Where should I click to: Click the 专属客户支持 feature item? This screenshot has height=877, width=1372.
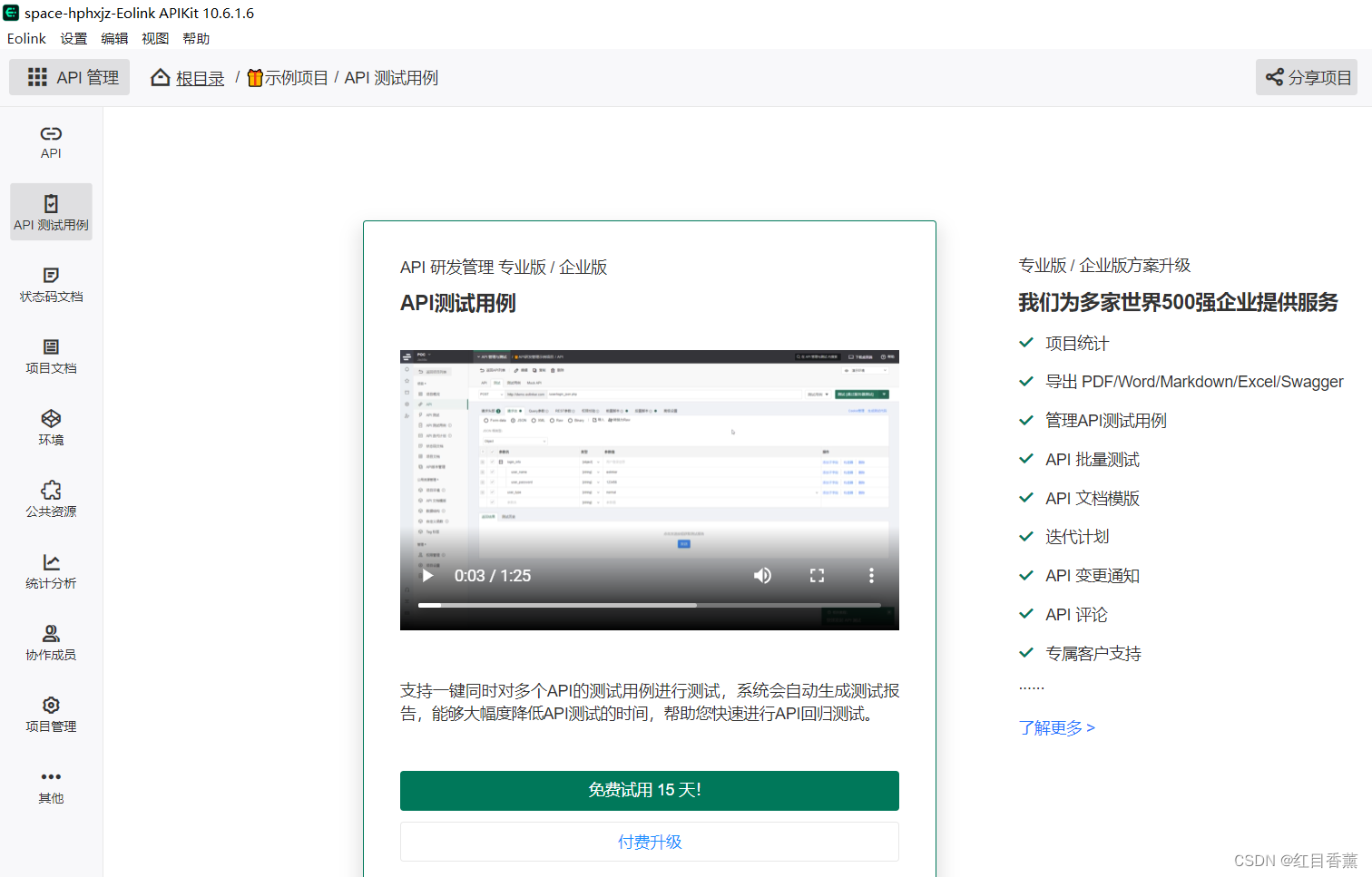click(x=1093, y=653)
